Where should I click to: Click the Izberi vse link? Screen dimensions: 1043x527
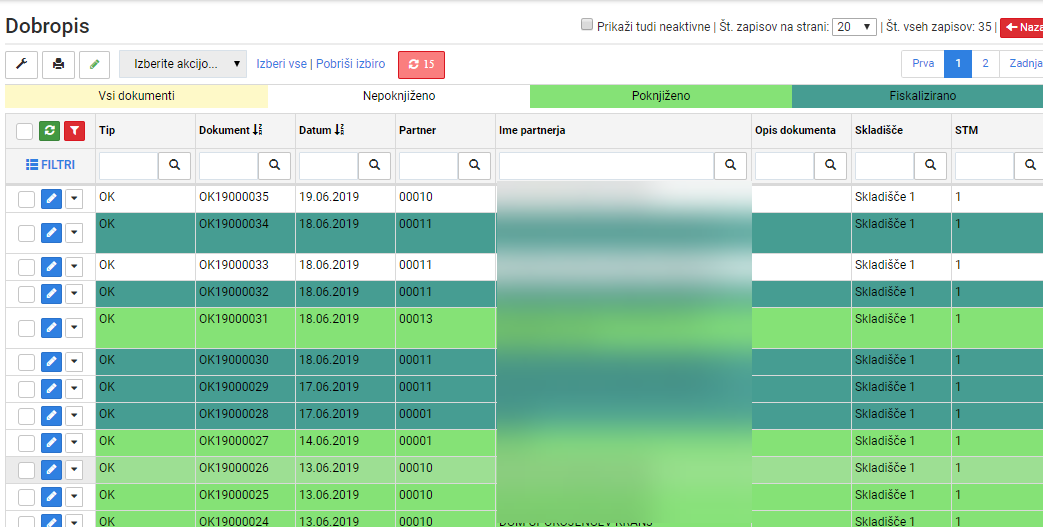[x=281, y=64]
